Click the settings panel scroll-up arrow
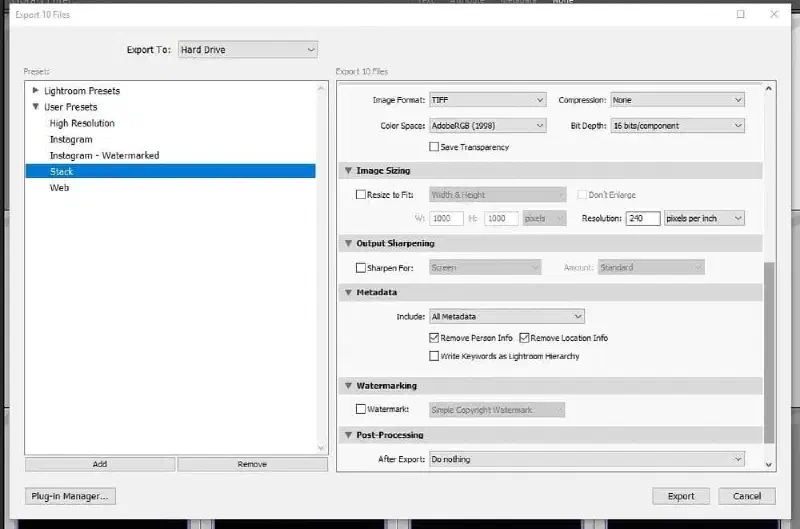Viewport: 800px width, 529px height. coord(769,89)
